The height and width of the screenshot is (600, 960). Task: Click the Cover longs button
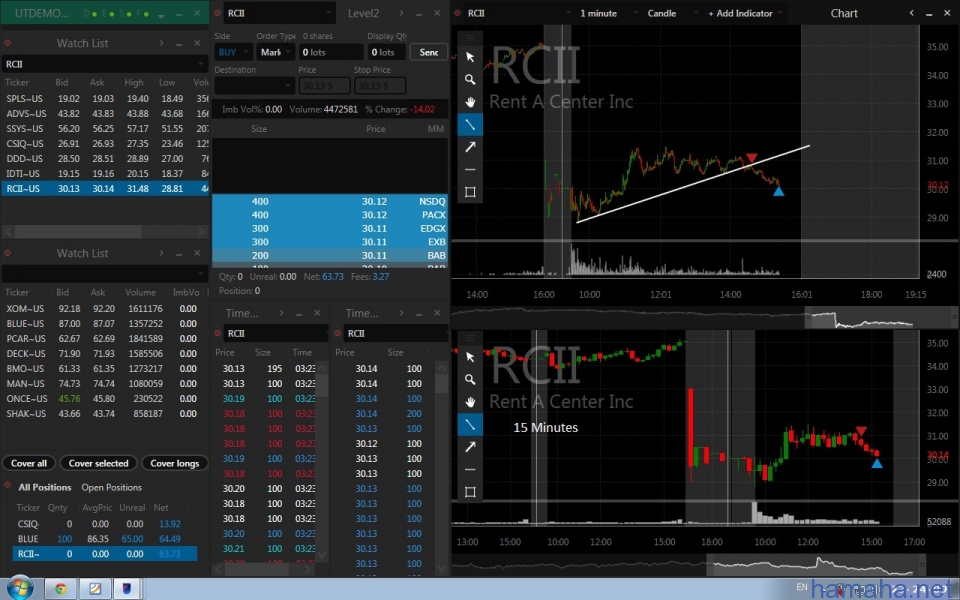point(175,463)
